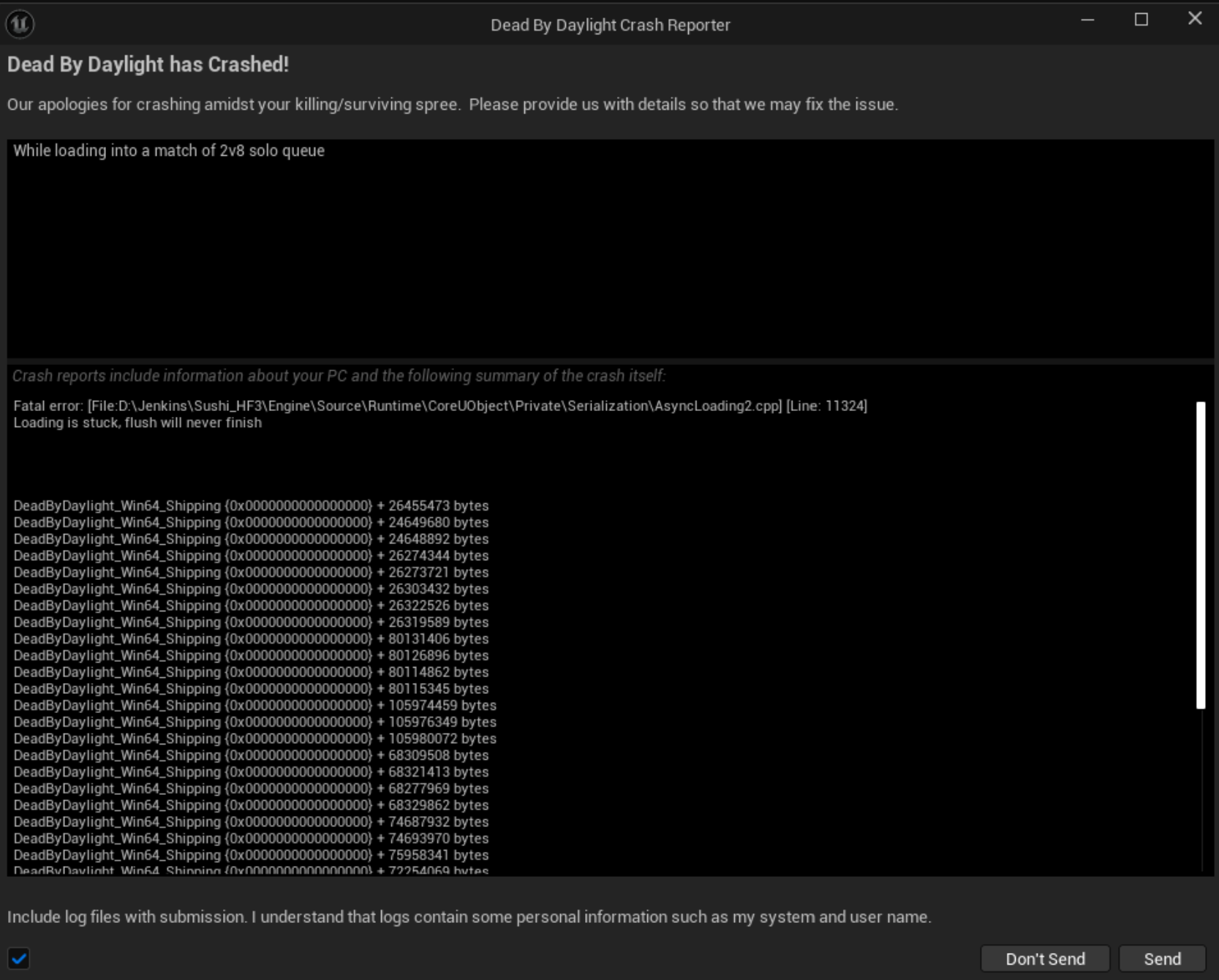Click the Send button
Screen dimensions: 1219x980
1162,959
